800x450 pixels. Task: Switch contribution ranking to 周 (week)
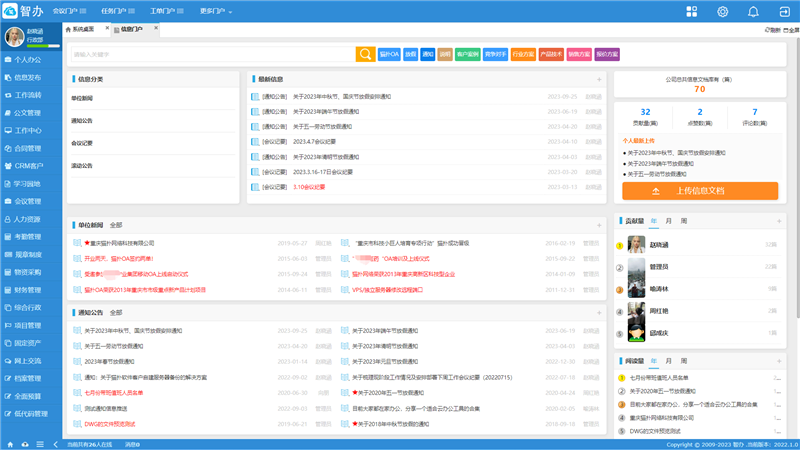(x=683, y=220)
